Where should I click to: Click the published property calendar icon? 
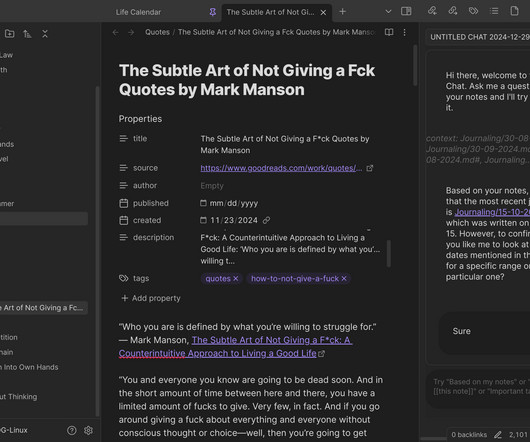pyautogui.click(x=124, y=203)
